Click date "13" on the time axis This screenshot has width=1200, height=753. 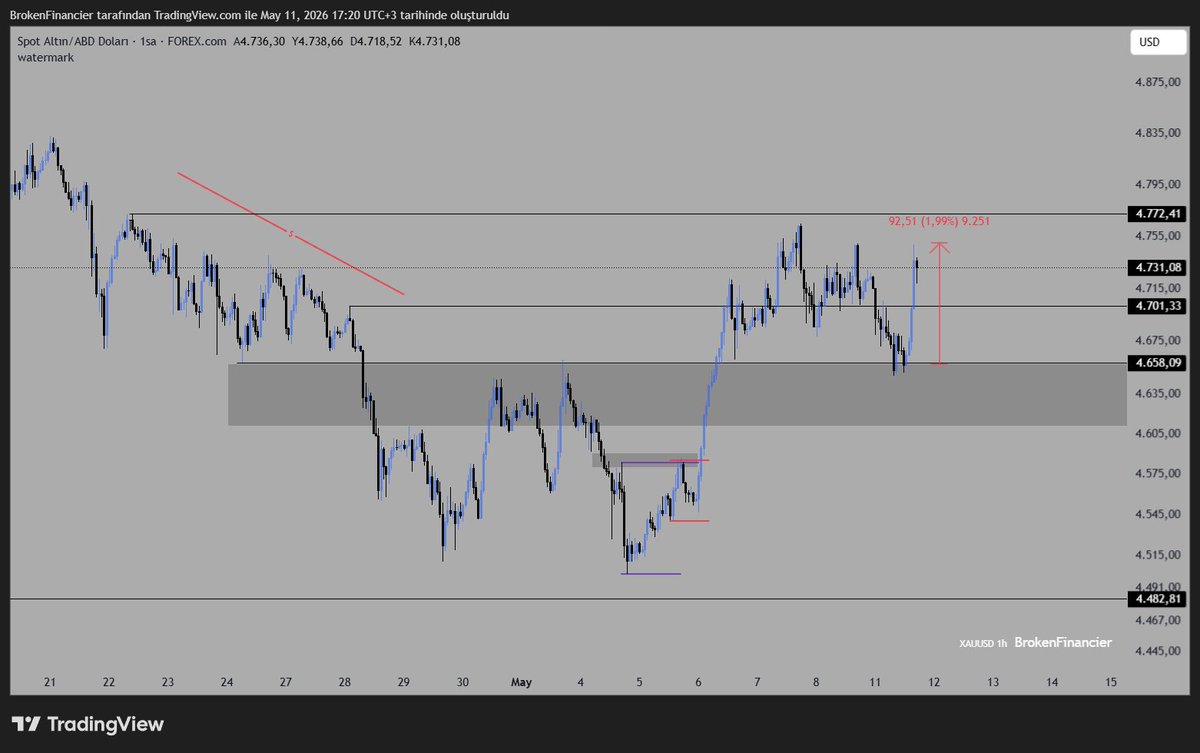[993, 682]
